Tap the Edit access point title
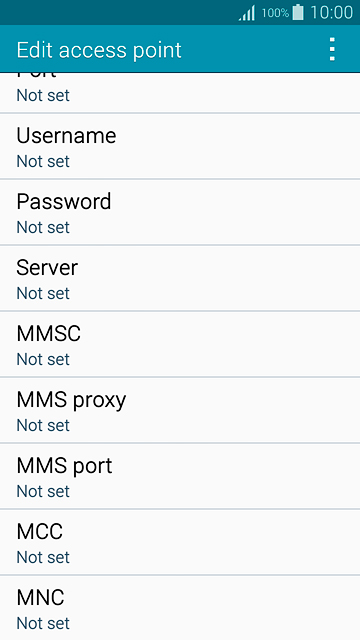360x640 pixels. pos(99,50)
